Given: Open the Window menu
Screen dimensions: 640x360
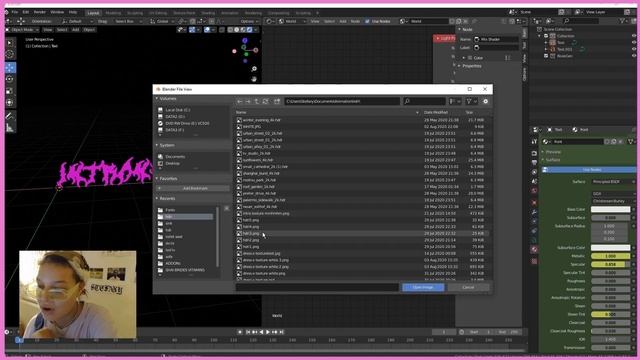Looking at the screenshot, I should point(57,12).
